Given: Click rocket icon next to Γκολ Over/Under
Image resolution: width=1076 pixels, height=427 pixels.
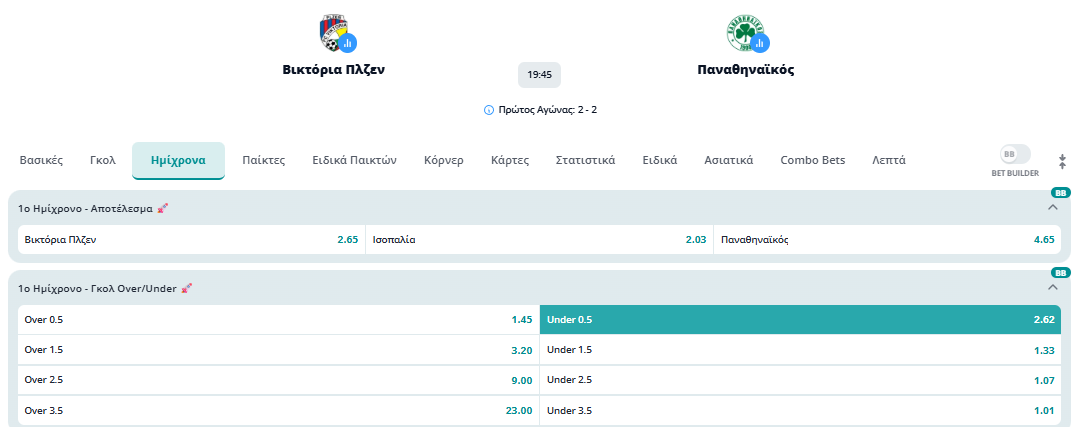Looking at the screenshot, I should tap(187, 288).
